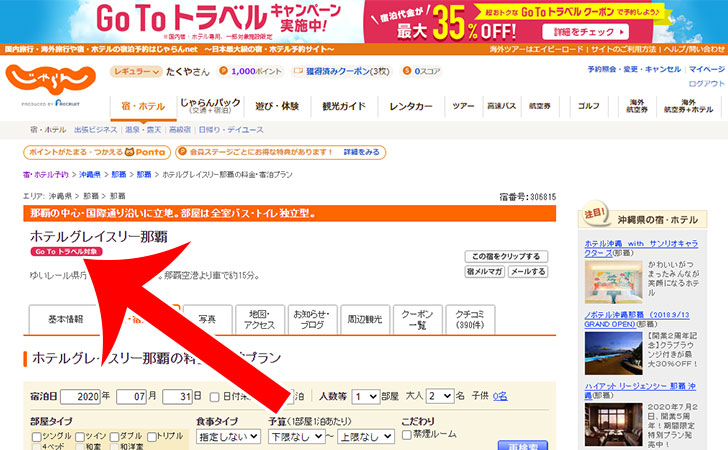Open adults count dropdown showing 2
This screenshot has height=450, width=728.
coord(440,396)
